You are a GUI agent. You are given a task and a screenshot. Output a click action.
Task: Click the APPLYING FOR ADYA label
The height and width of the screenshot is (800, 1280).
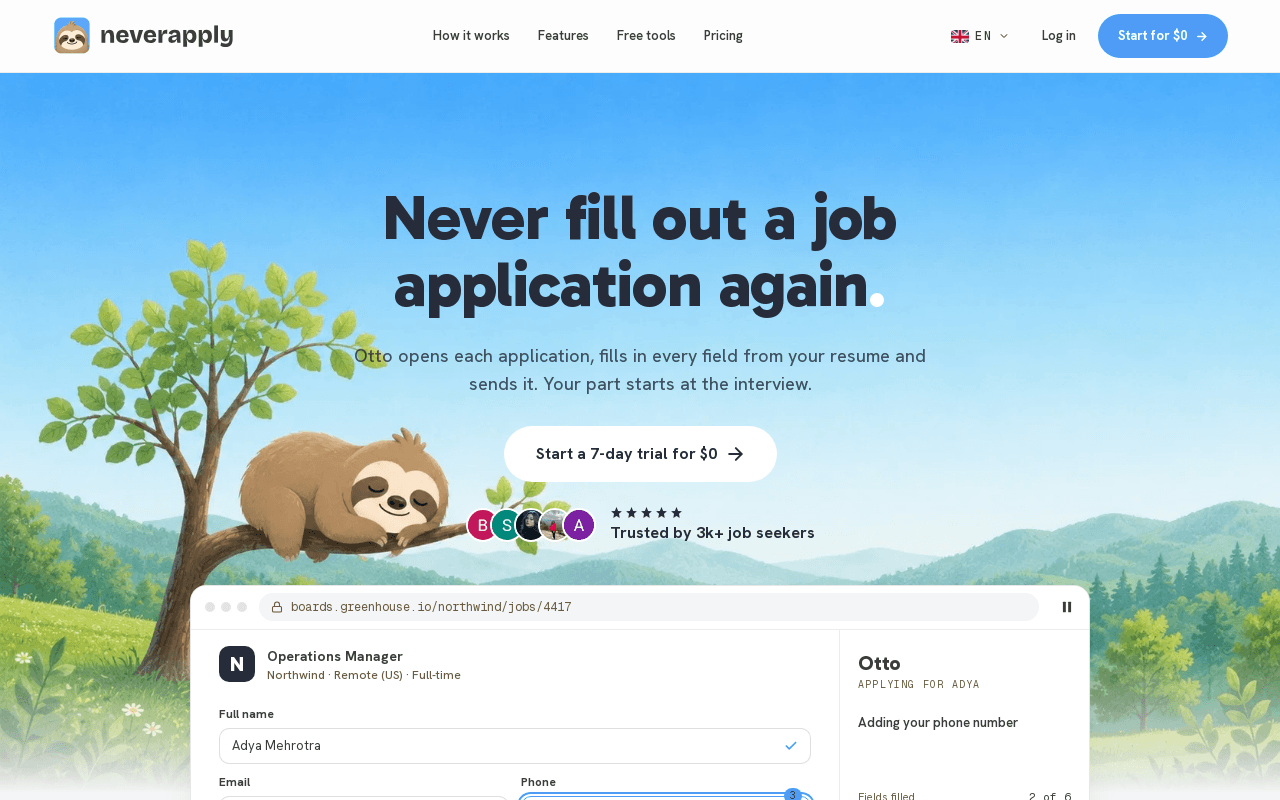click(x=919, y=685)
